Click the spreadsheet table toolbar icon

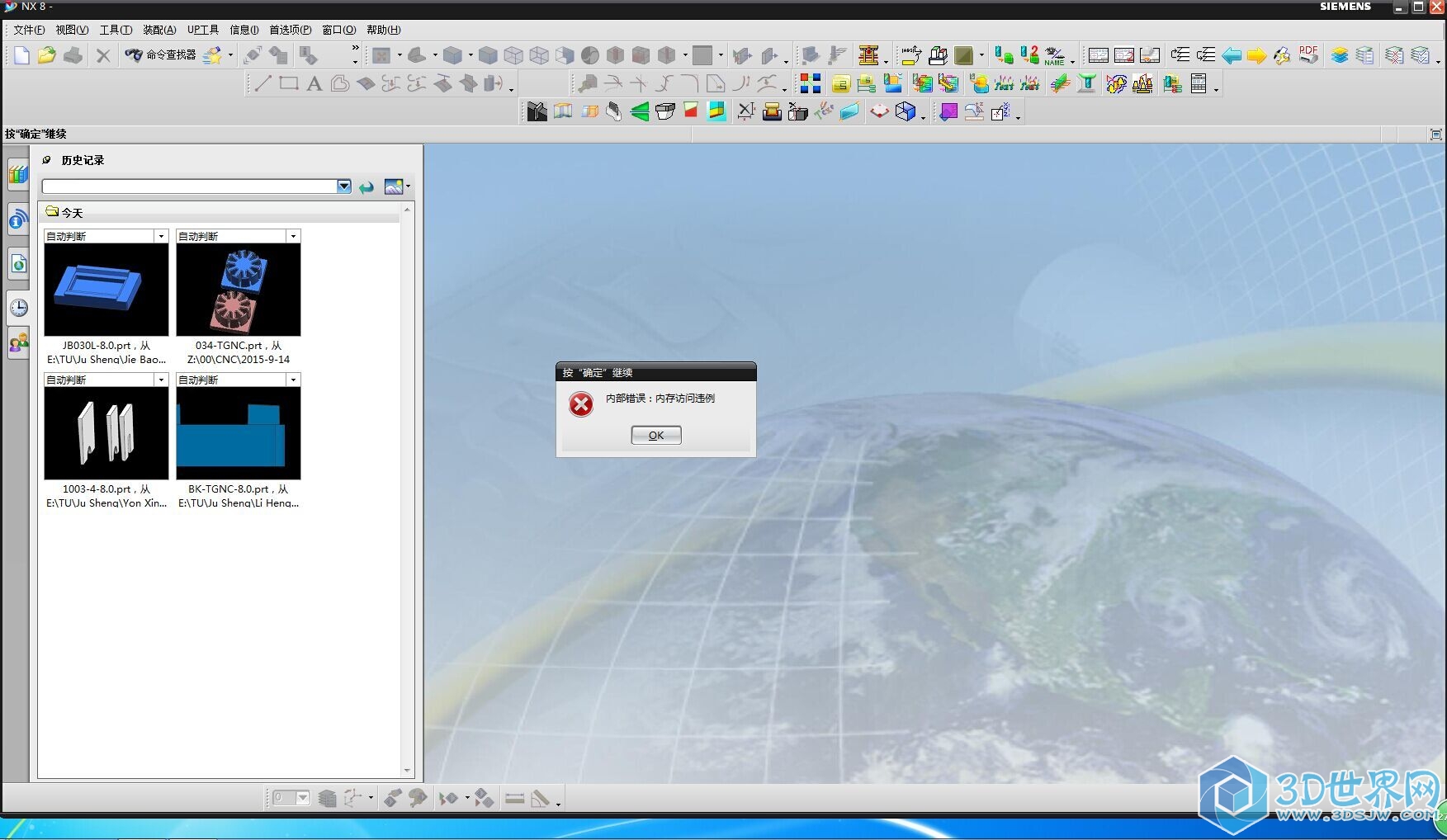(x=1199, y=83)
